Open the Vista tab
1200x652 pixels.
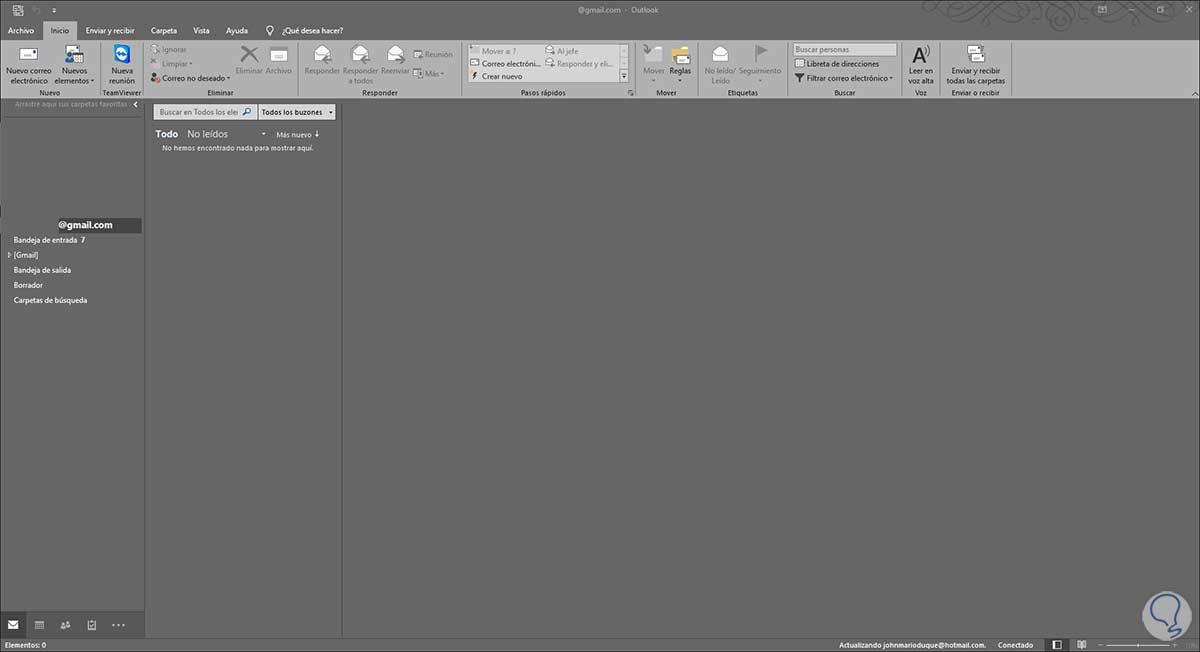(x=201, y=30)
